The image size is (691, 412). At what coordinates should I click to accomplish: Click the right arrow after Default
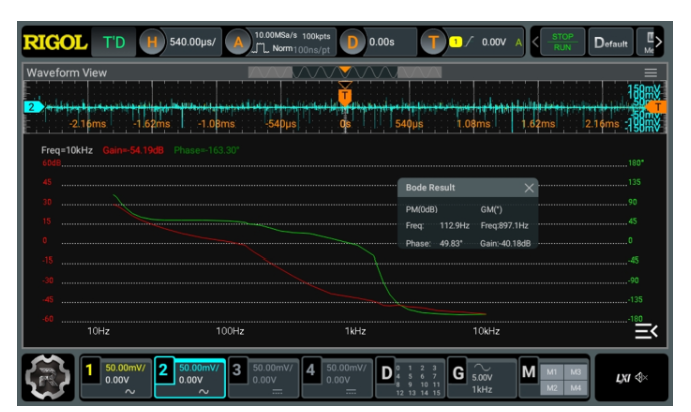[658, 42]
